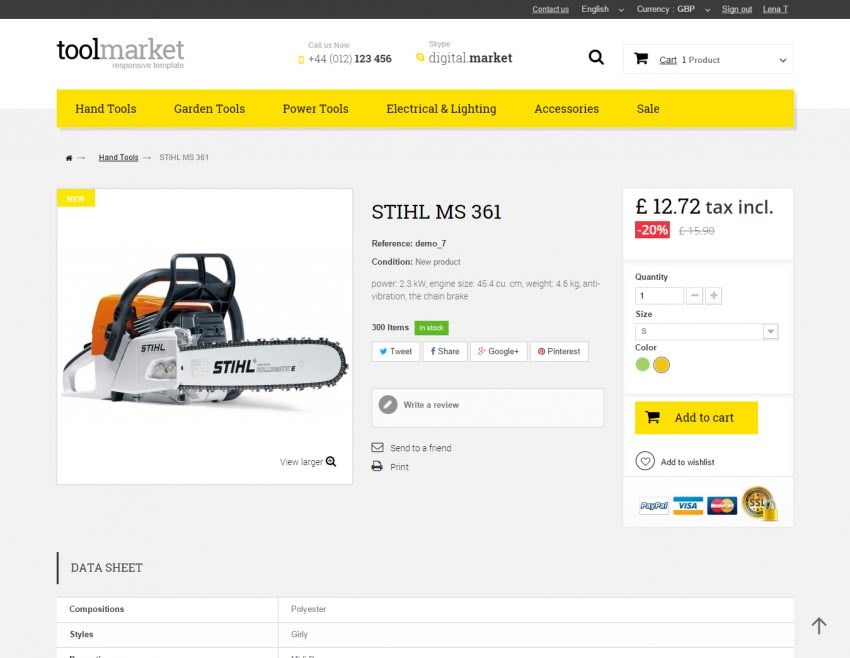The width and height of the screenshot is (850, 658).
Task: Click the Polyester cell in data sheet
Action: pyautogui.click(x=308, y=609)
